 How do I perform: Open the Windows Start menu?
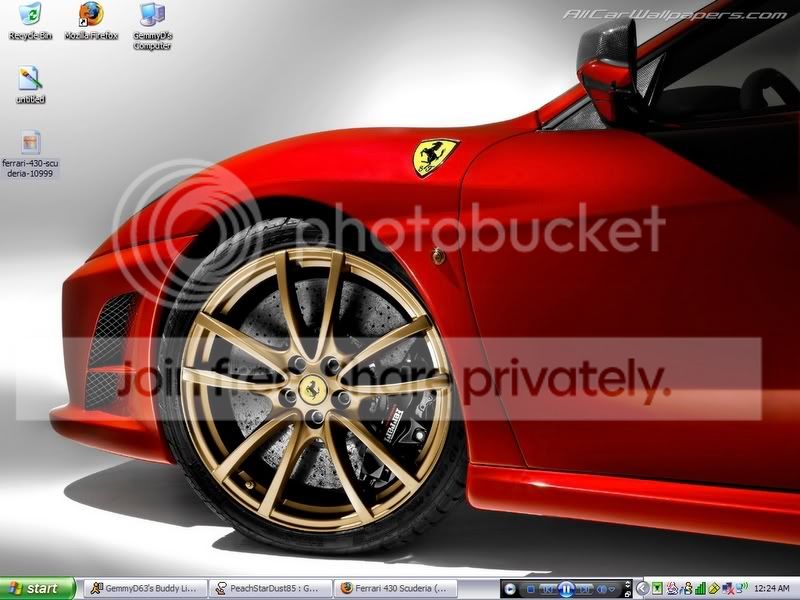38,589
